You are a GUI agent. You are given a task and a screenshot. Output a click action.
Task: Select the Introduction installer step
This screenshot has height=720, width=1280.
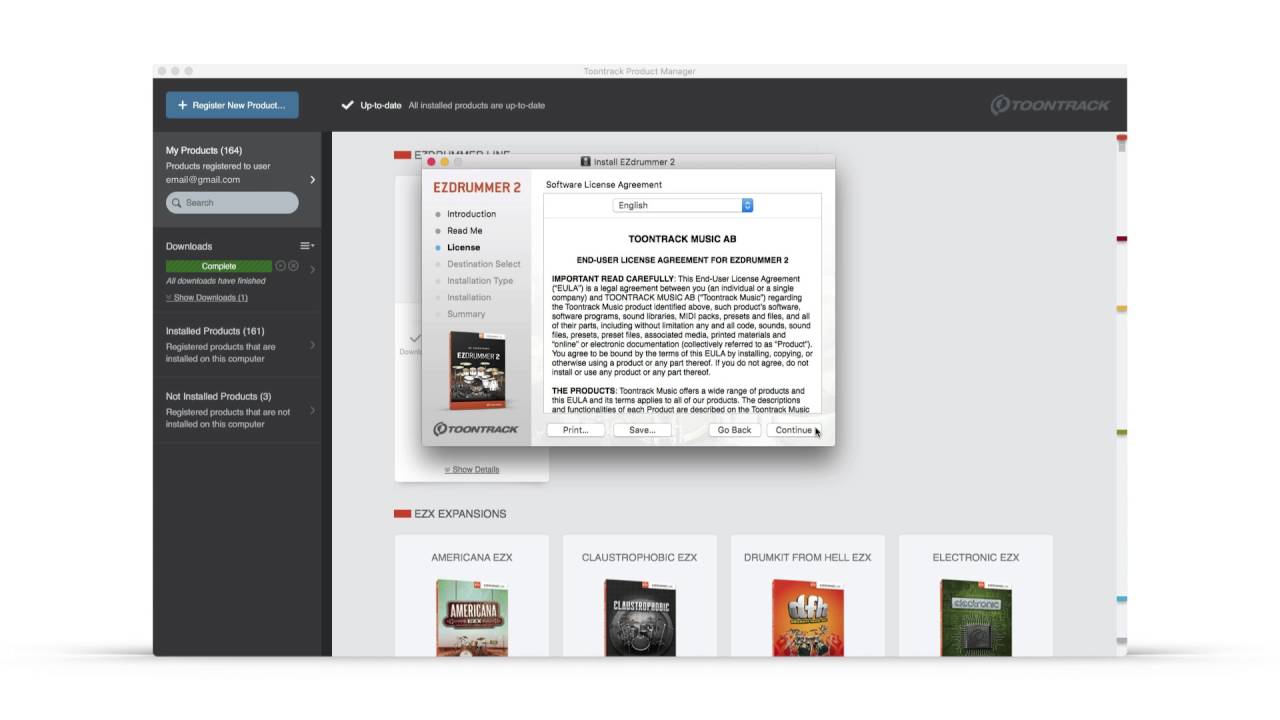click(x=471, y=214)
